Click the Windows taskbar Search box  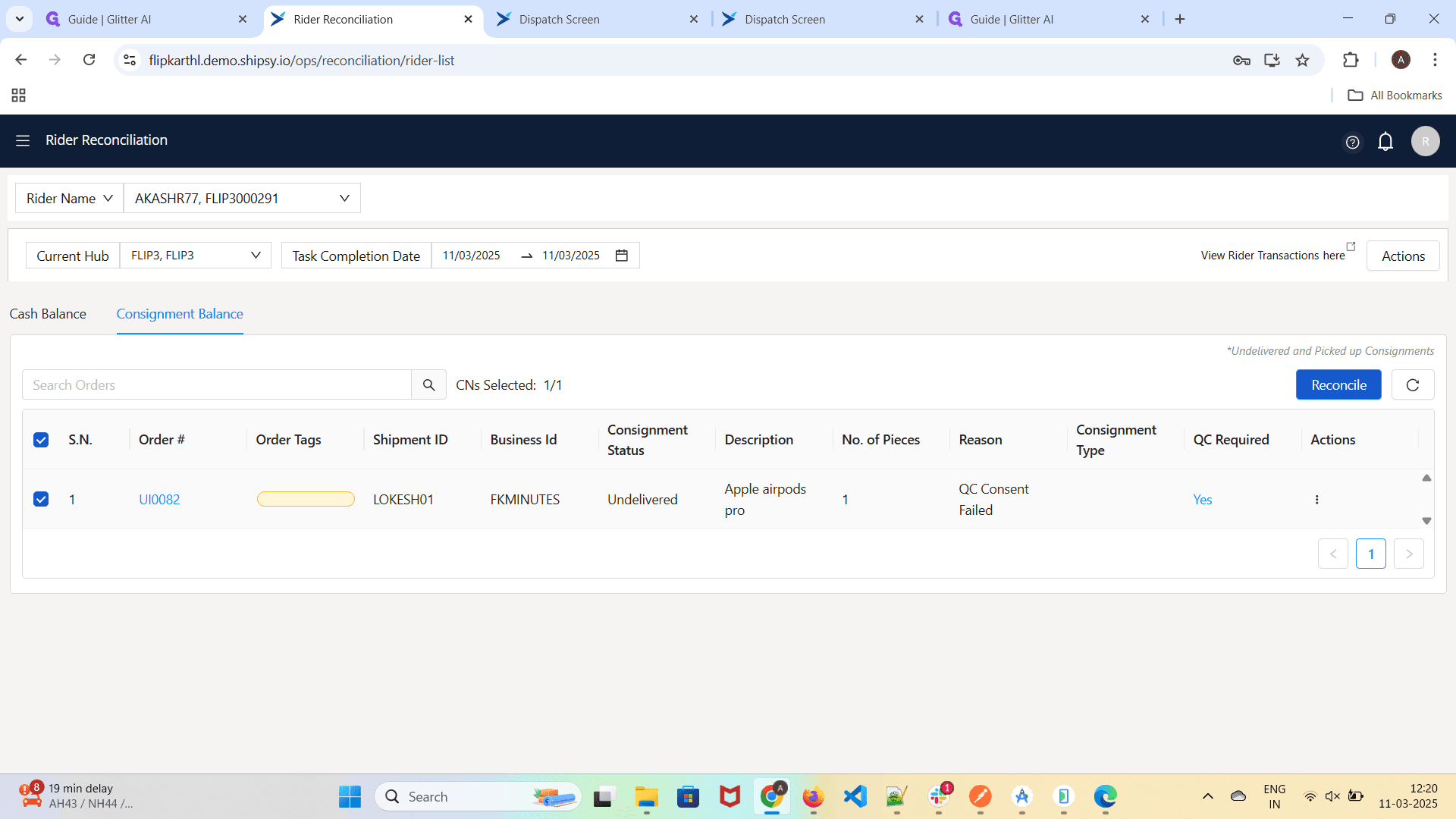tap(478, 796)
